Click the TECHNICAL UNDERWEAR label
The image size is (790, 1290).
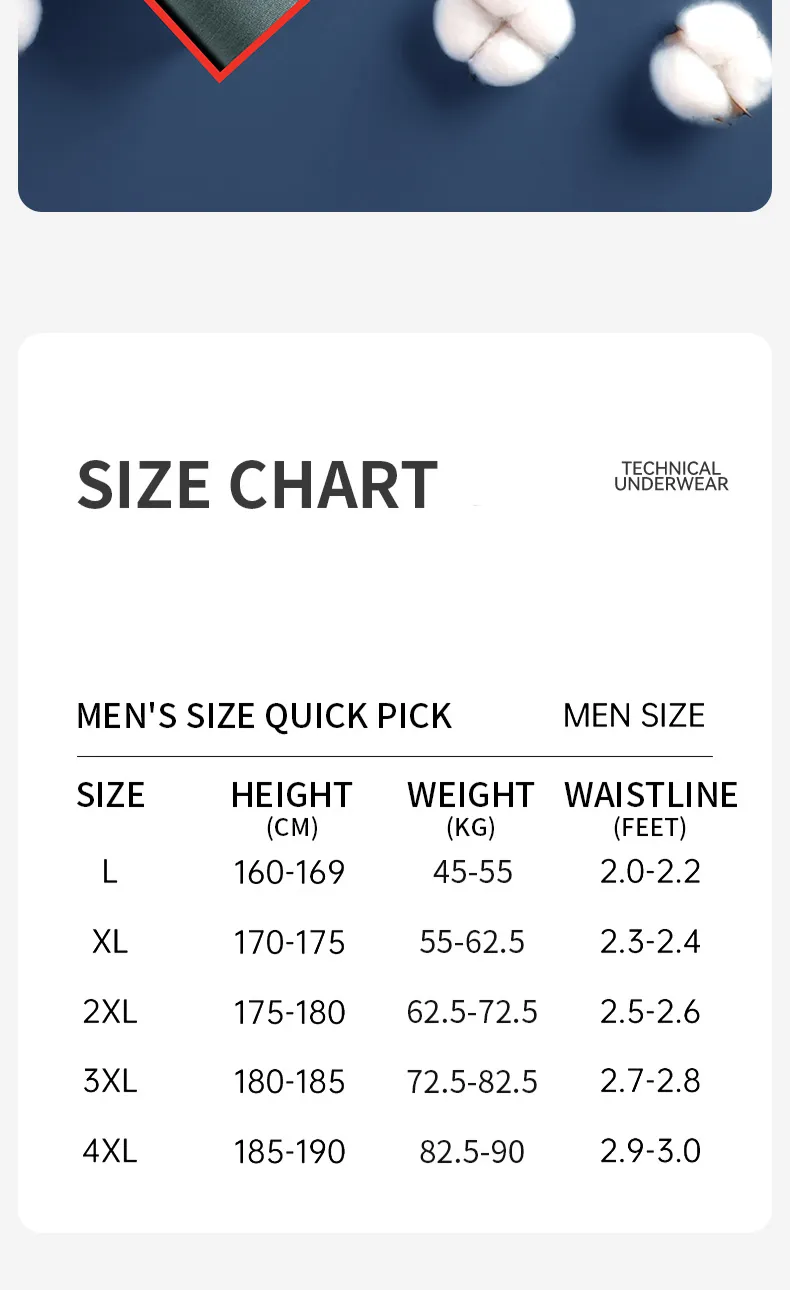click(671, 476)
